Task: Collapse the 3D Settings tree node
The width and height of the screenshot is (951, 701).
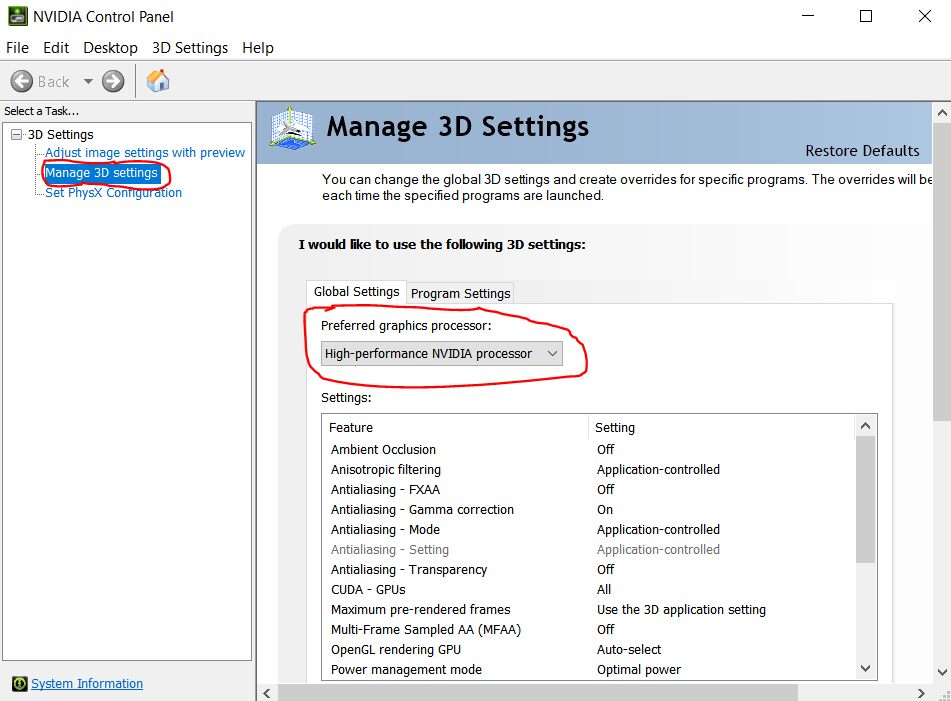Action: 16,135
